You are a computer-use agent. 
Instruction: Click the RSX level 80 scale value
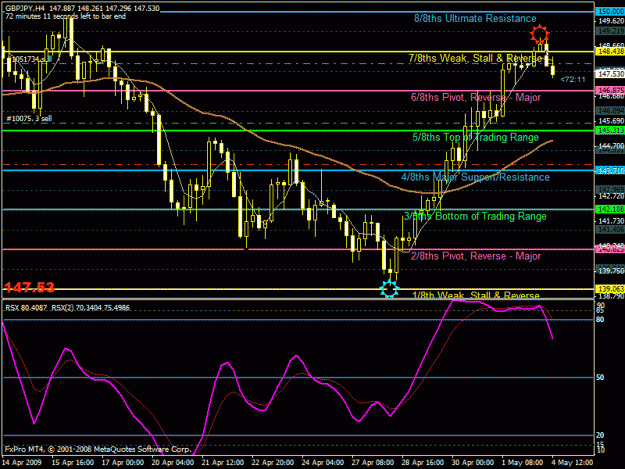click(x=600, y=320)
